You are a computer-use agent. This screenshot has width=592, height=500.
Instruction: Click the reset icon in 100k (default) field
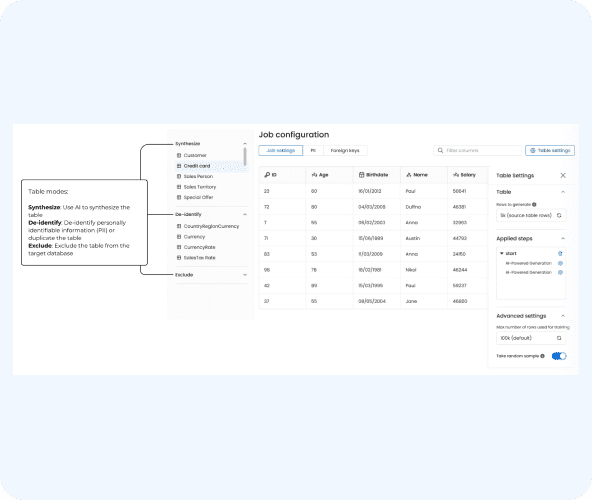559,338
